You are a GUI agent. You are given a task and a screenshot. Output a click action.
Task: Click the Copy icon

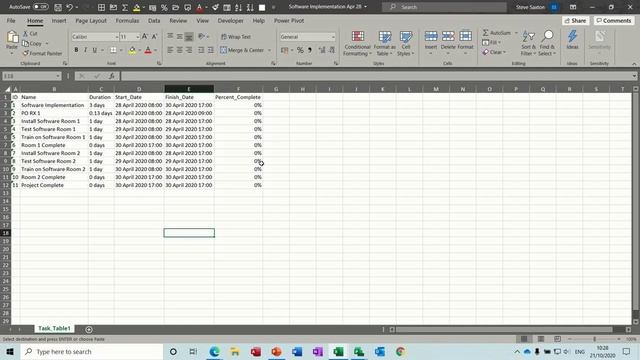point(25,43)
